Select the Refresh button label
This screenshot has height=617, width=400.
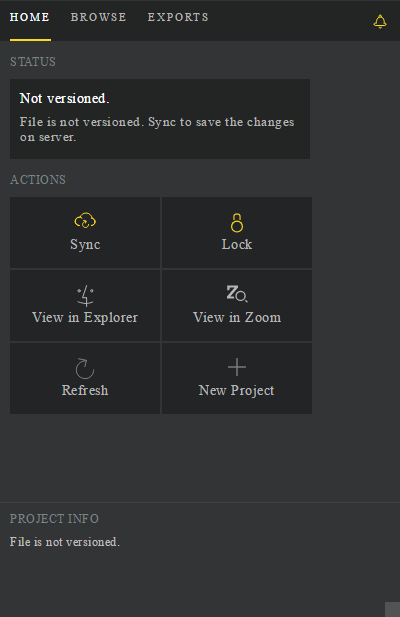coord(85,390)
